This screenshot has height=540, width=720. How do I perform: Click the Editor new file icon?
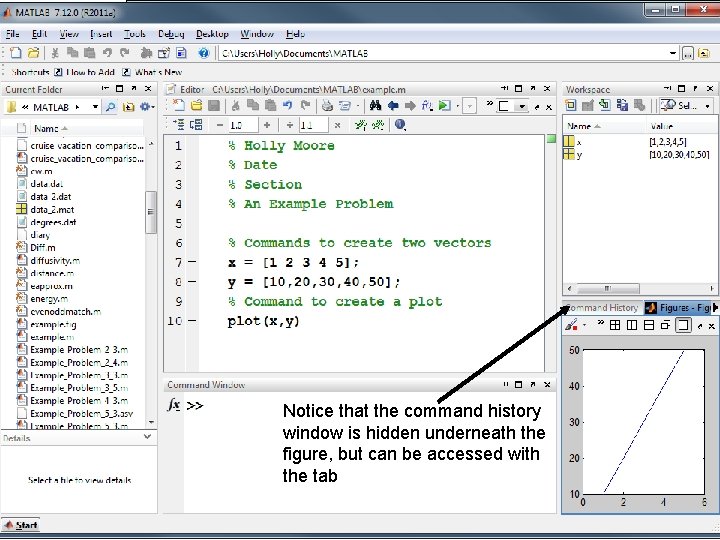pos(178,106)
